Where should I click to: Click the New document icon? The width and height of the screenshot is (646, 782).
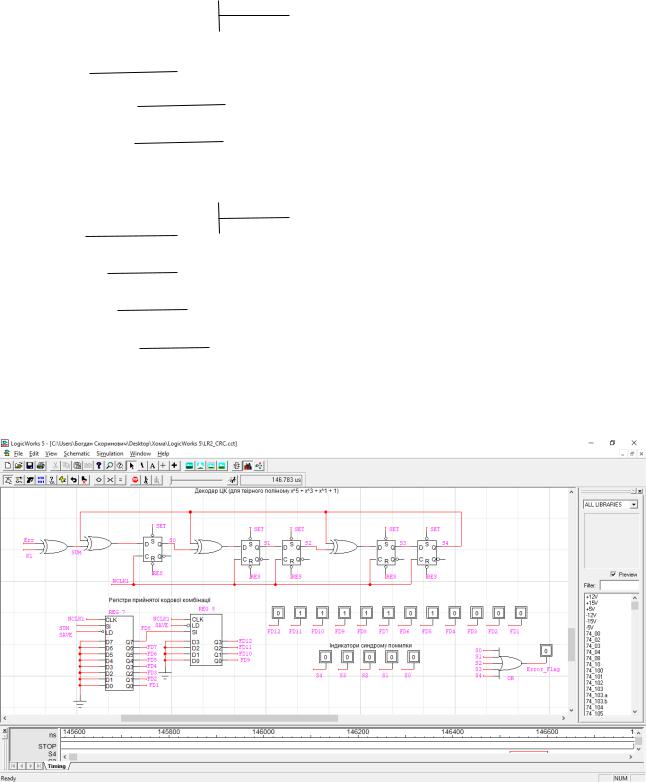8,466
